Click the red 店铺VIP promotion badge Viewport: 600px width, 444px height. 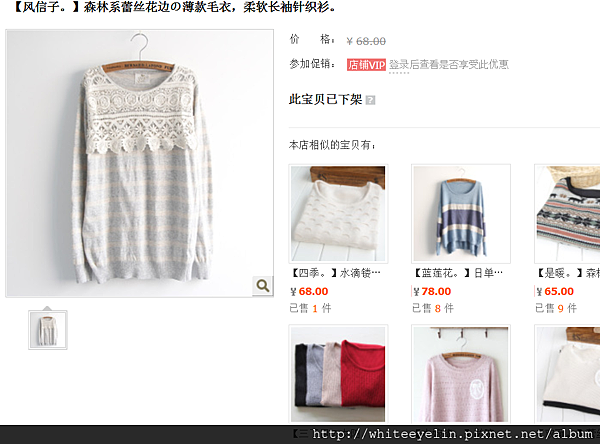click(x=366, y=65)
